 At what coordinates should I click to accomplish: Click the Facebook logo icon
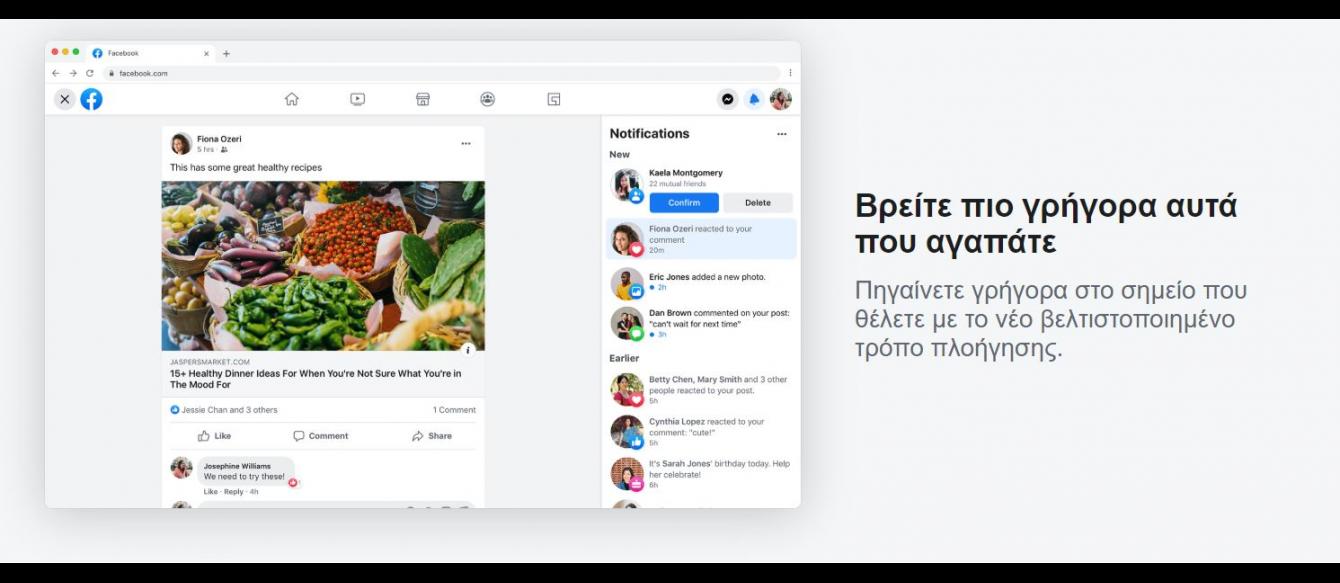(x=91, y=99)
